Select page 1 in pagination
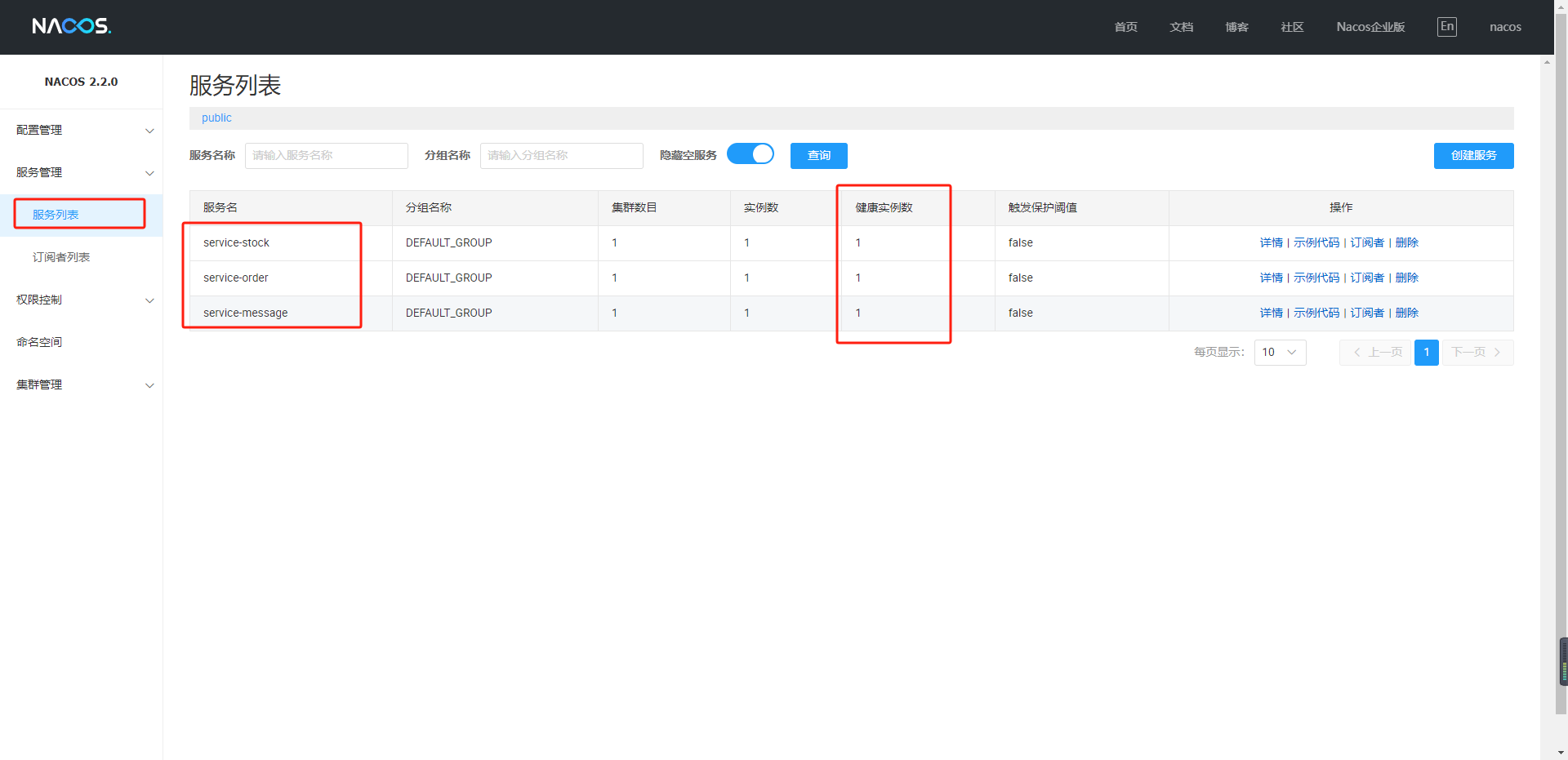The height and width of the screenshot is (760, 1568). tap(1426, 353)
